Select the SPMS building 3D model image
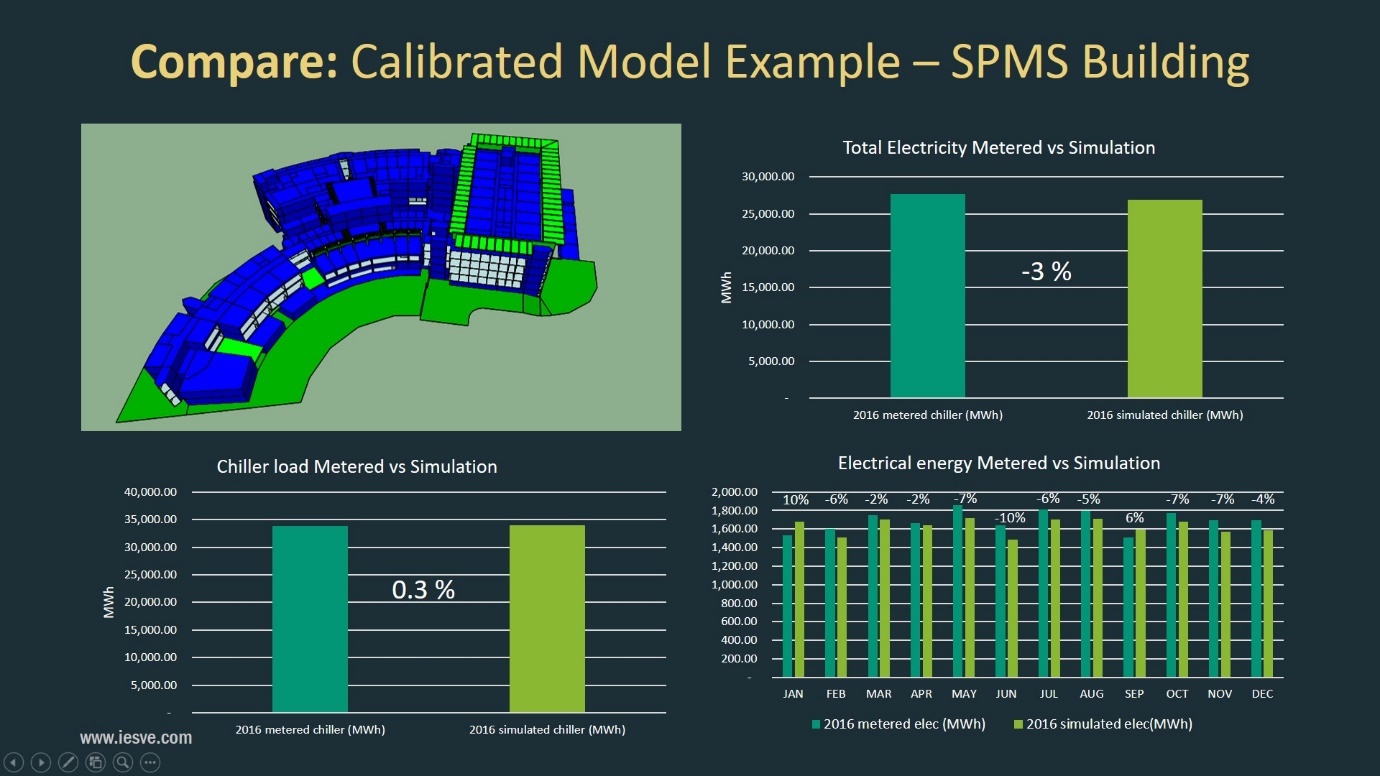The image size is (1380, 776). pos(380,277)
